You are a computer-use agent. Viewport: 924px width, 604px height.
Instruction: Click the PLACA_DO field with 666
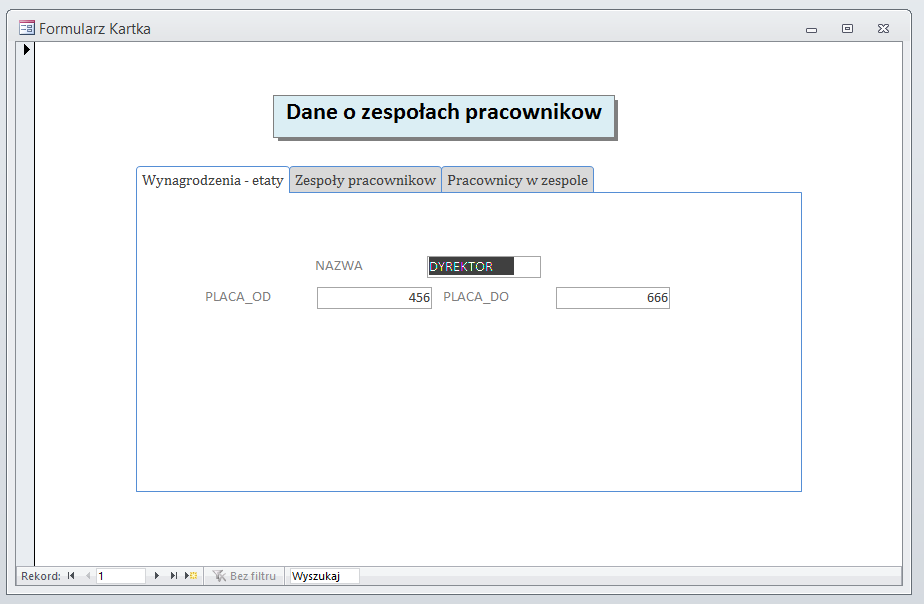(x=612, y=298)
